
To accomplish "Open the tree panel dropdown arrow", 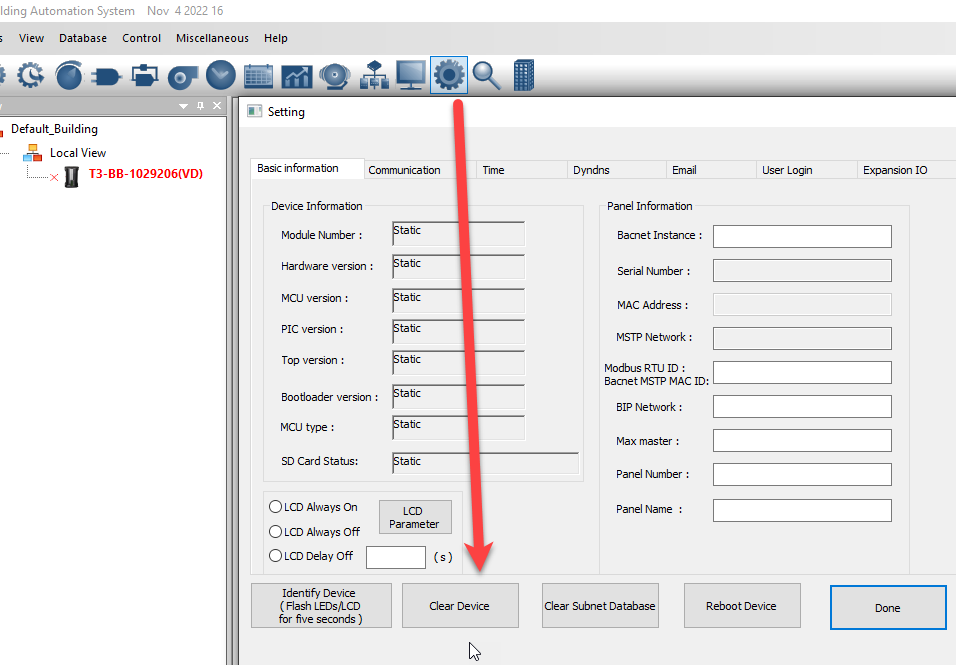I will (183, 106).
